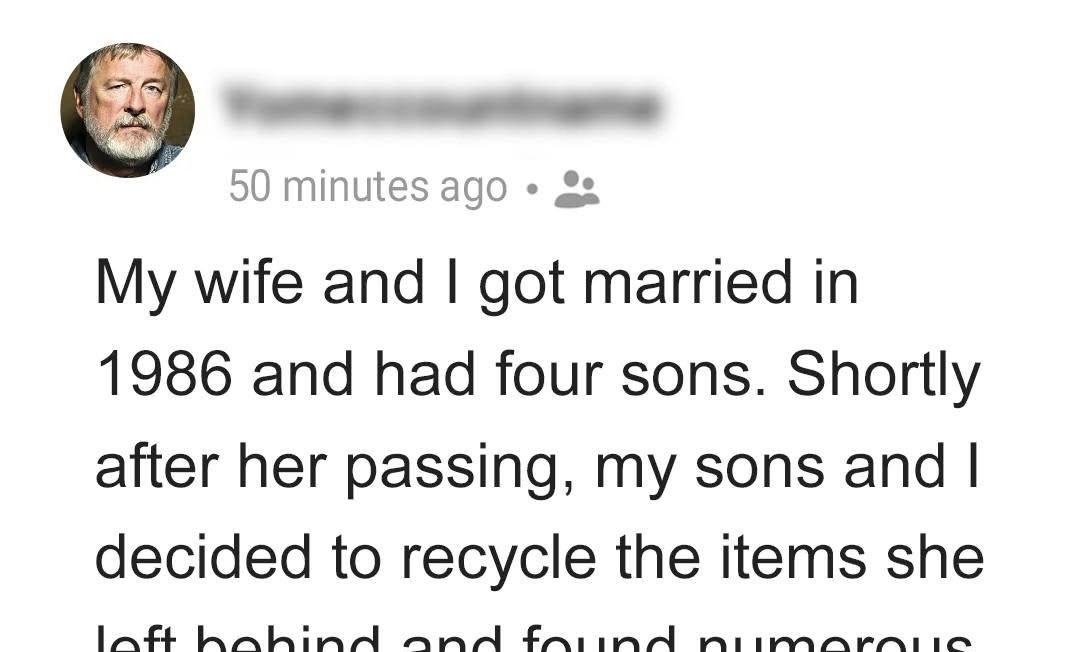This screenshot has height=652, width=1080.
Task: Click the line 'My wife and I got married in'
Action: tap(477, 284)
